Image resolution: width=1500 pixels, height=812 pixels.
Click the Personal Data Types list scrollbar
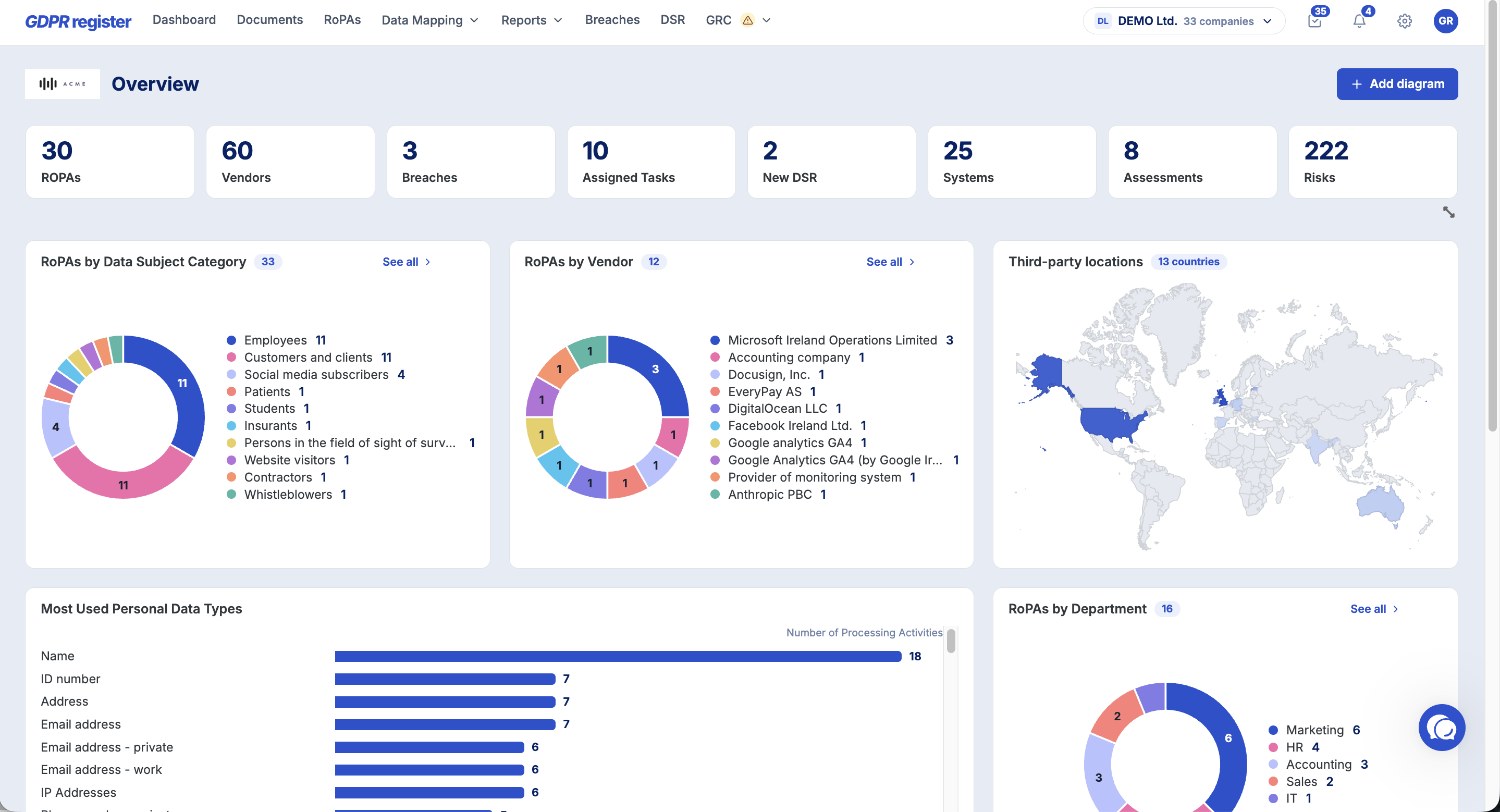(x=951, y=641)
